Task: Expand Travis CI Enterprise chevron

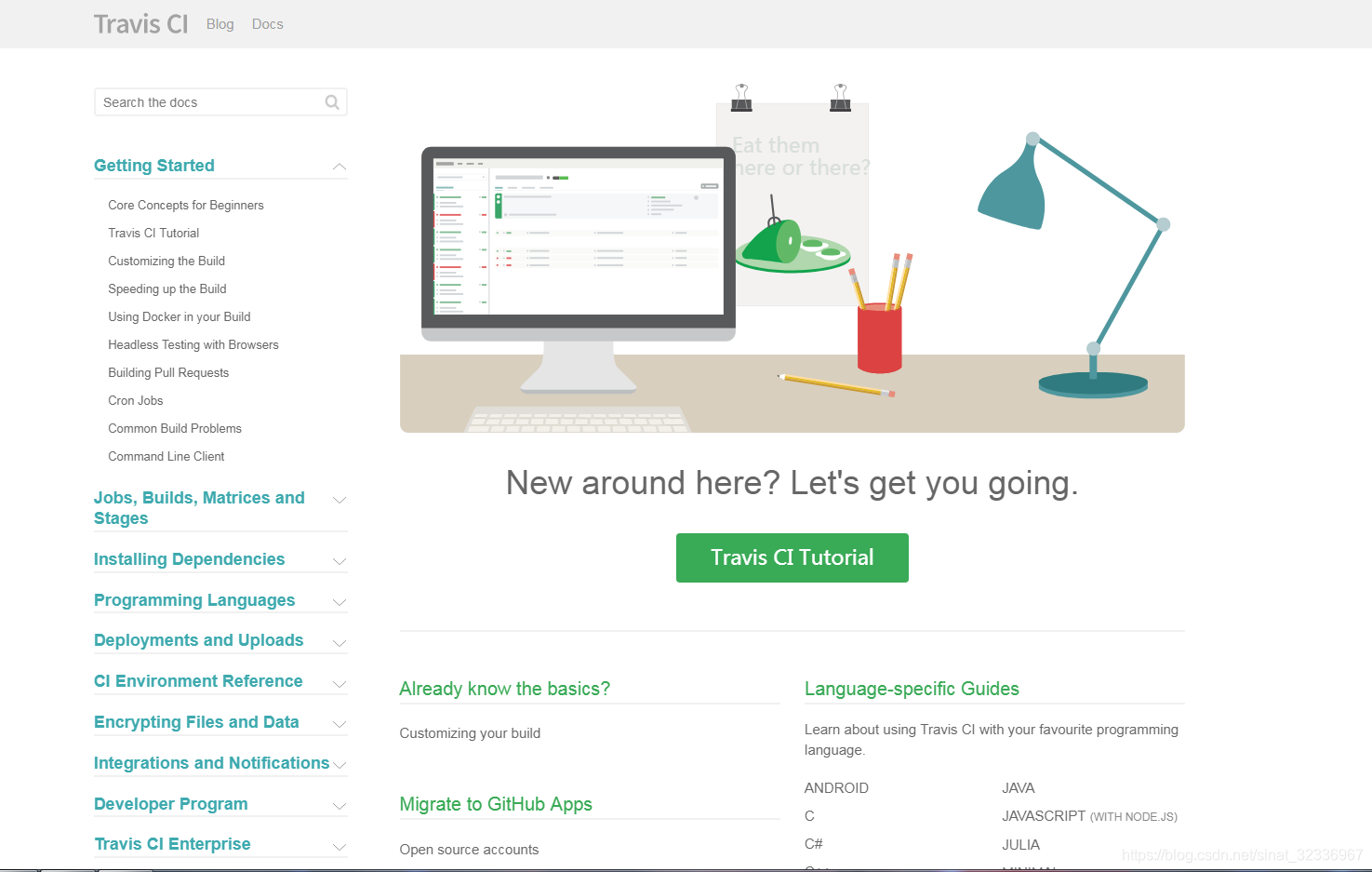Action: (340, 847)
